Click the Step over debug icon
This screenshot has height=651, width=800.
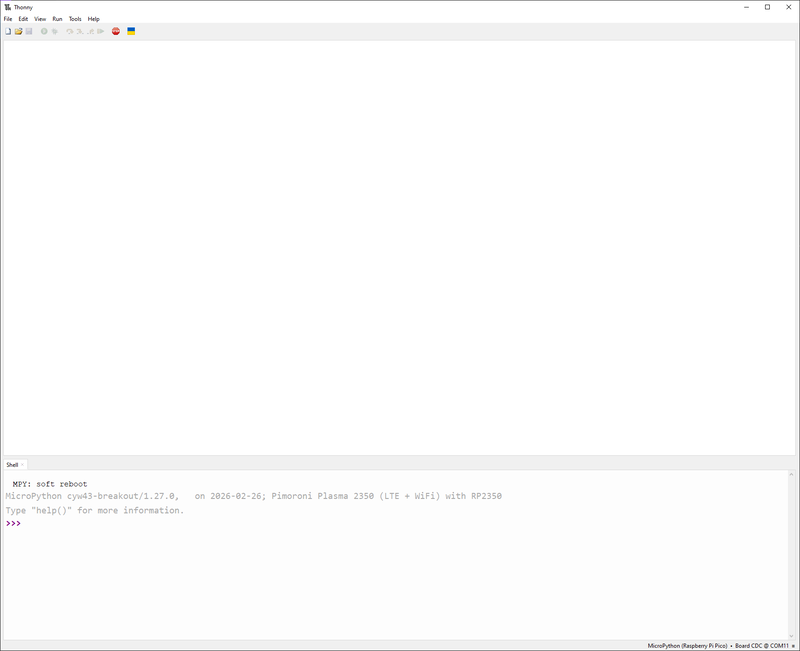(70, 31)
